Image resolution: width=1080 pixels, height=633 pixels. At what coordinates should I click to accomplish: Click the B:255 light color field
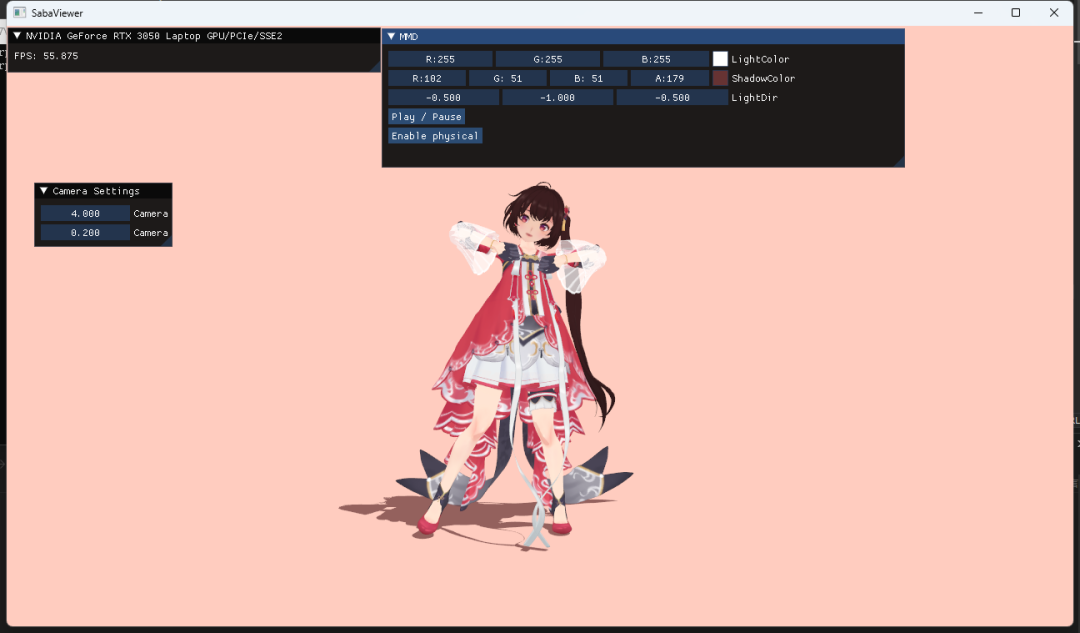coord(656,58)
